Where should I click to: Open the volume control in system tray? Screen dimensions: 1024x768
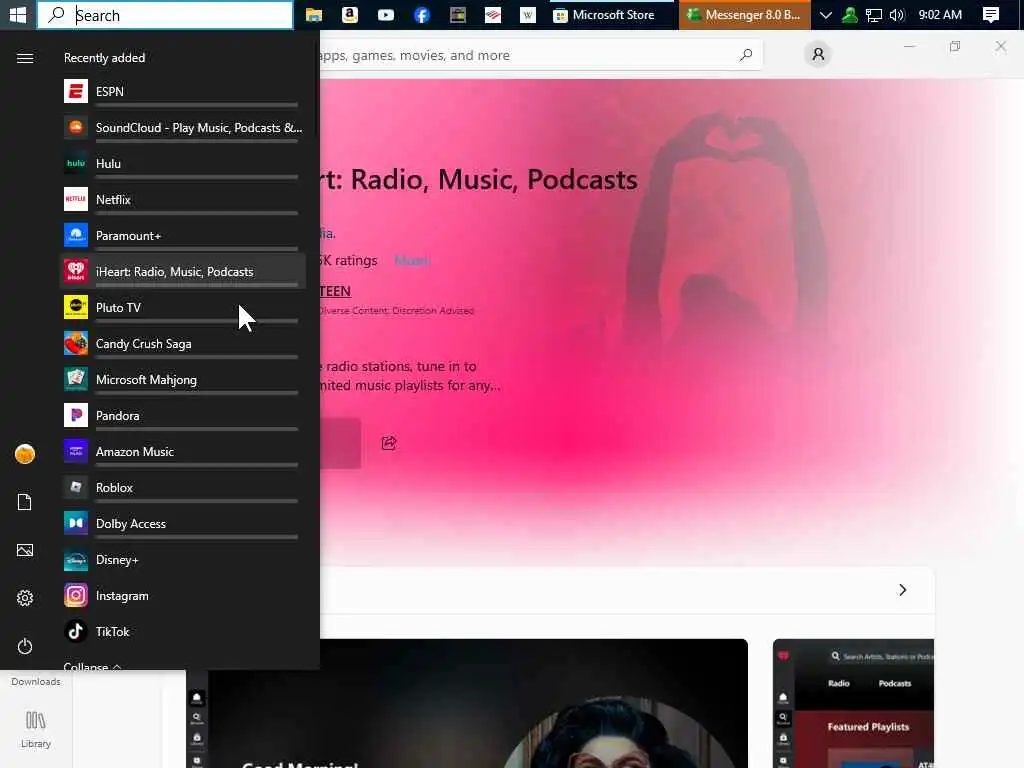point(897,15)
